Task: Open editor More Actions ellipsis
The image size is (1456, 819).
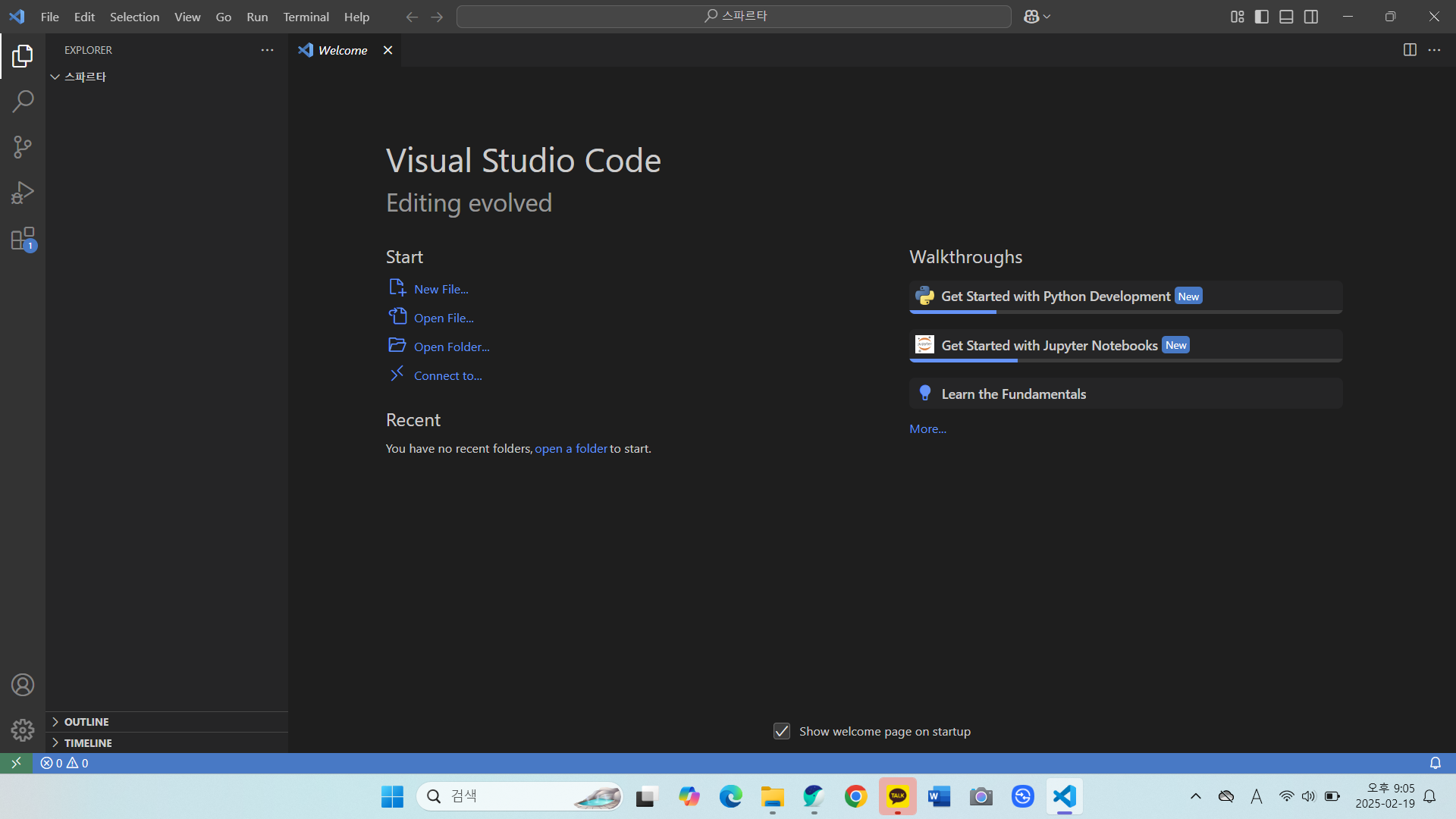Action: tap(1434, 50)
